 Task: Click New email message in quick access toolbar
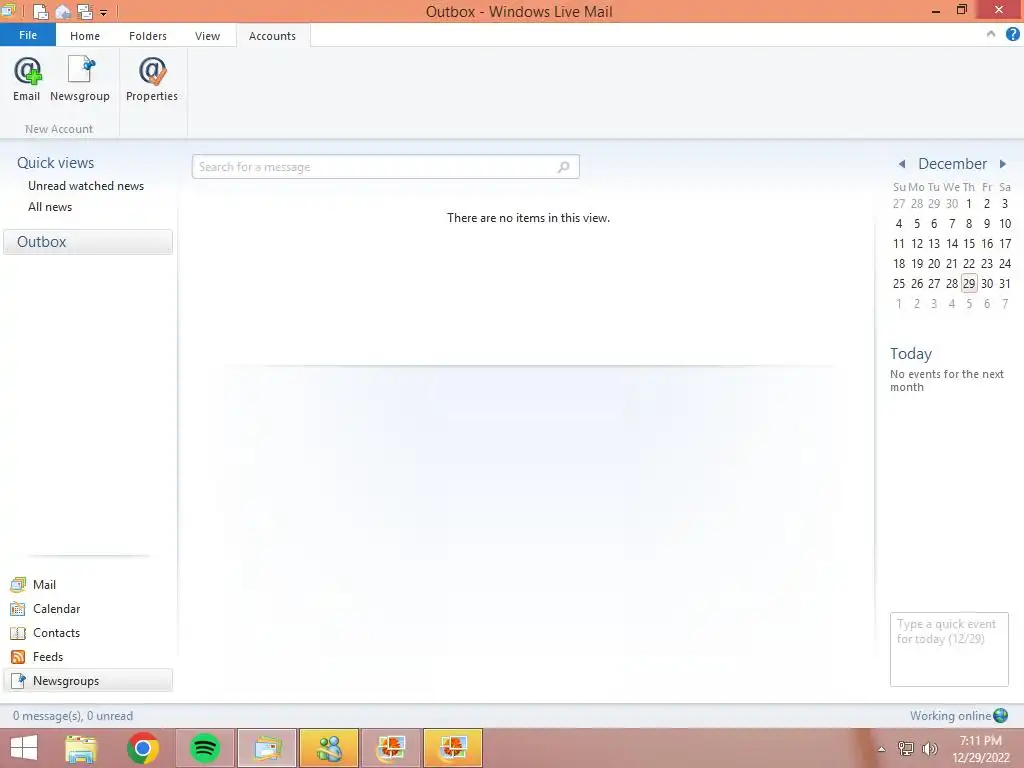tap(40, 11)
